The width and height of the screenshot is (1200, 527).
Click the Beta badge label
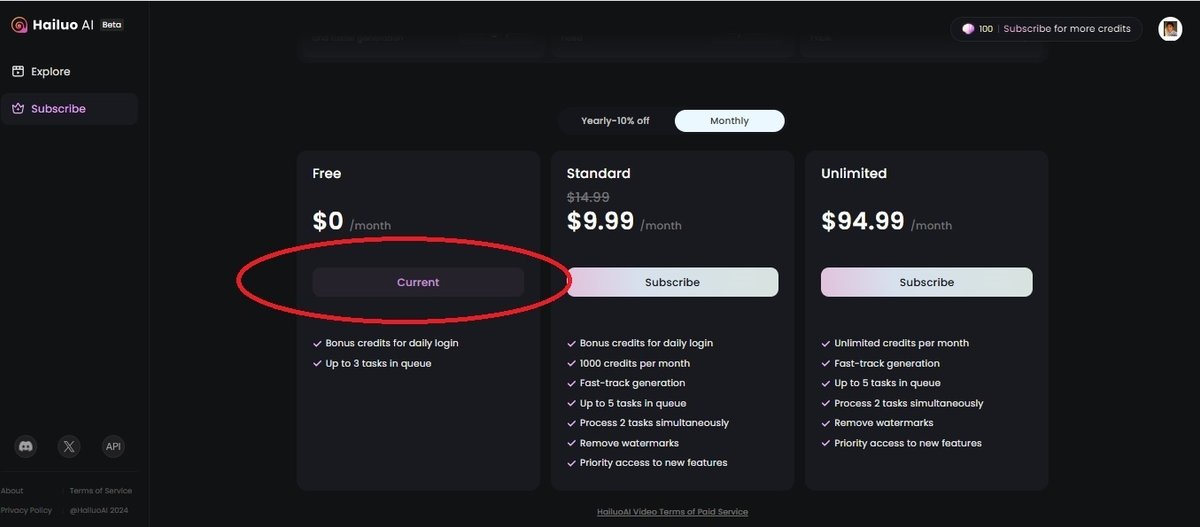click(112, 25)
